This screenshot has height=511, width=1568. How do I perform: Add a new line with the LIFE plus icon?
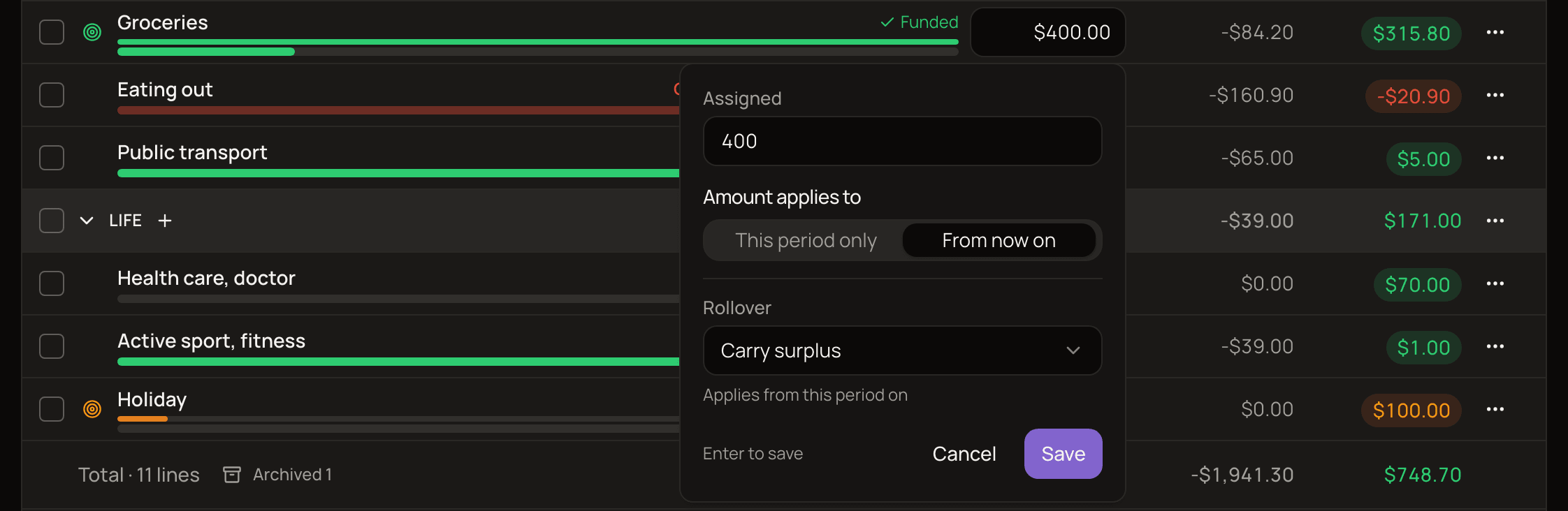(165, 221)
